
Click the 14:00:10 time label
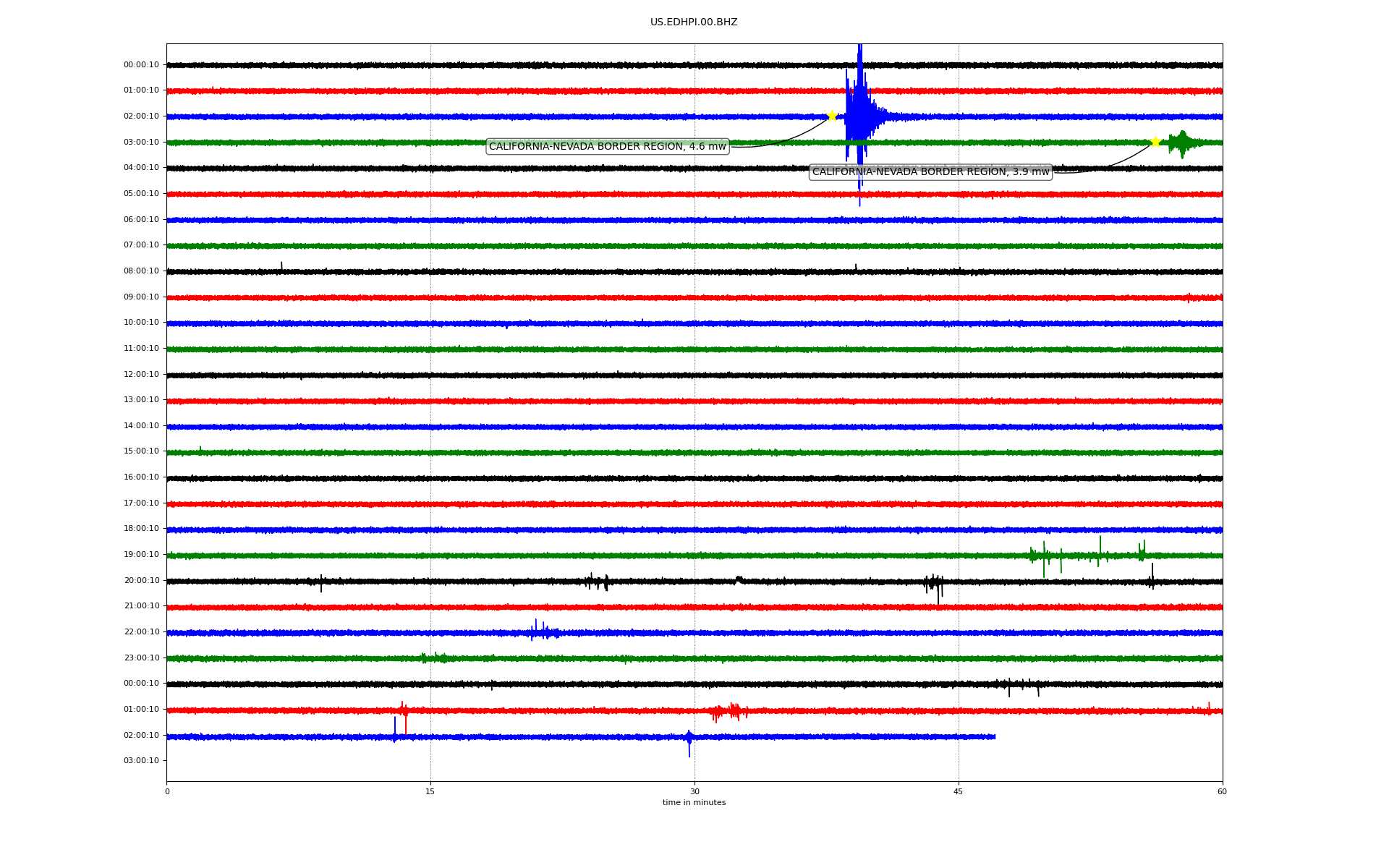[x=141, y=426]
